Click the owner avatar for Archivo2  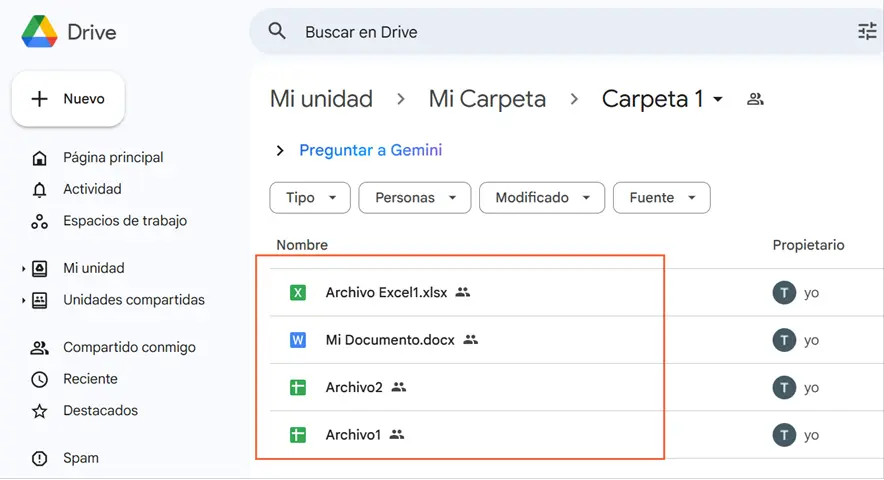pyautogui.click(x=784, y=387)
